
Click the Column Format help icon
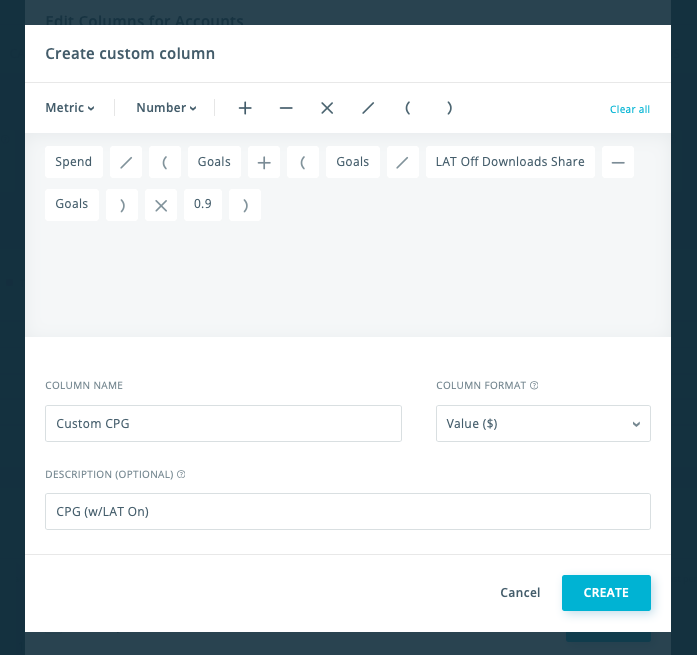534,385
